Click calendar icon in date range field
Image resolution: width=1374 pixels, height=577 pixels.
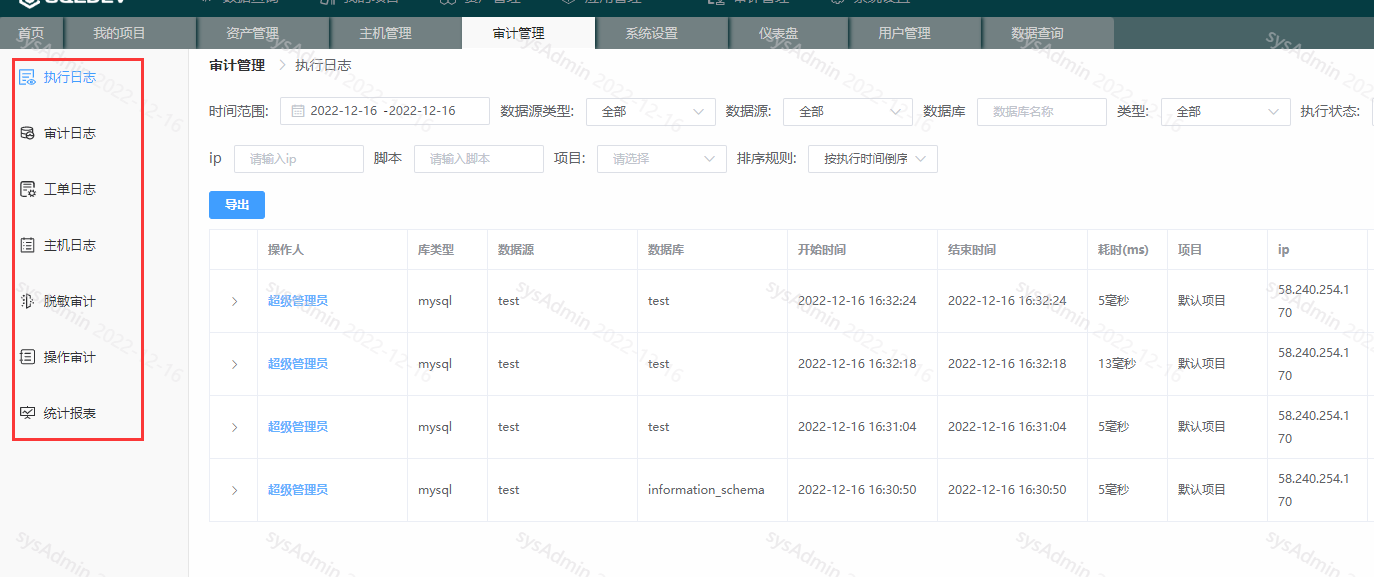pos(298,111)
